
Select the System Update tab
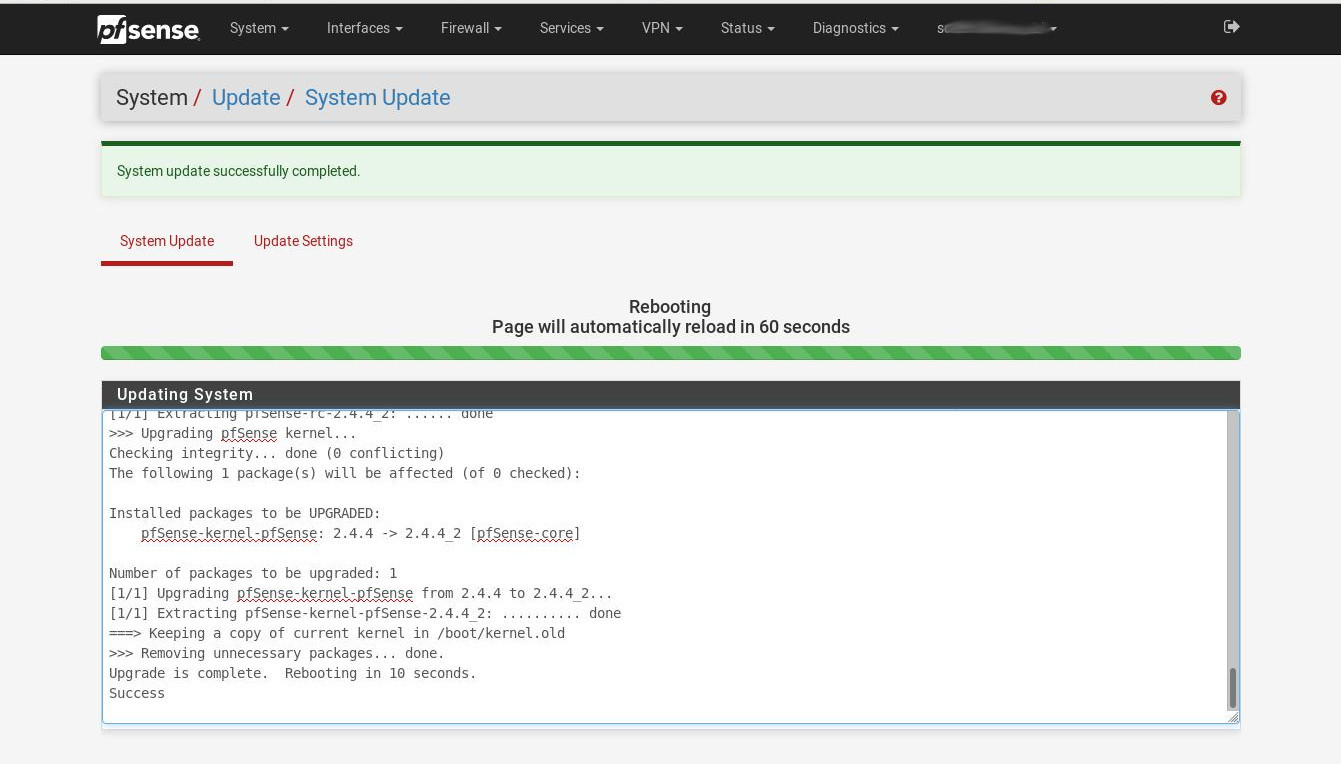point(167,241)
